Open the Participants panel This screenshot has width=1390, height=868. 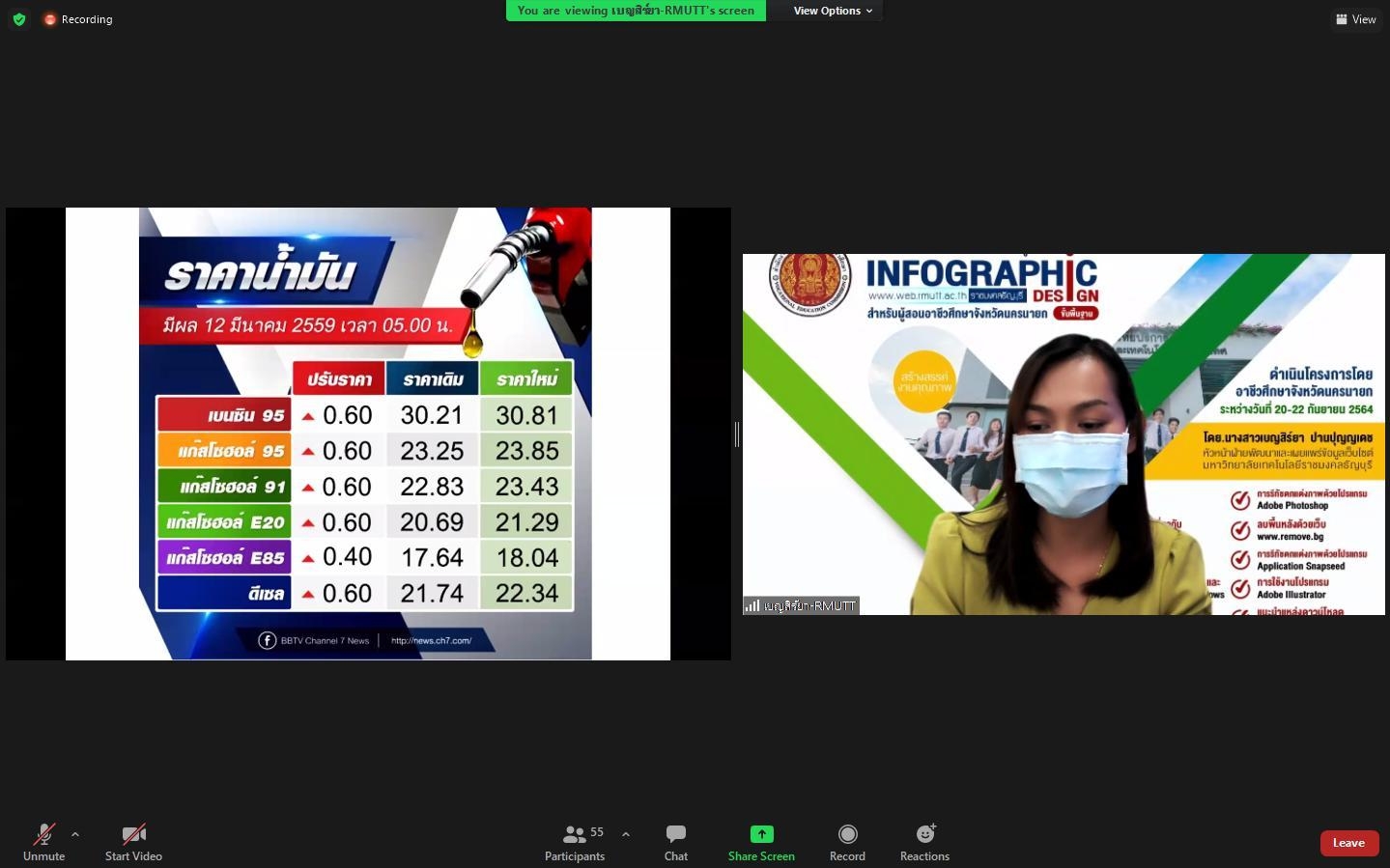(575, 842)
